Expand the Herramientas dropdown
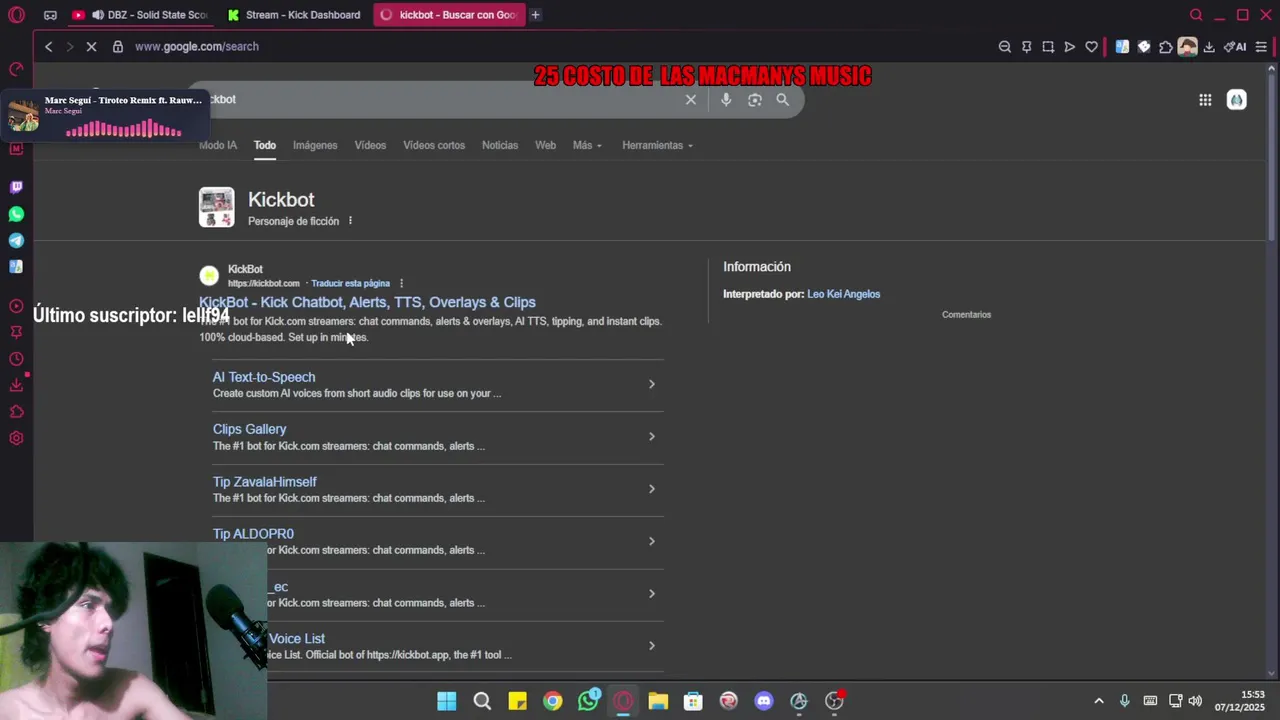The width and height of the screenshot is (1280, 720). (657, 145)
